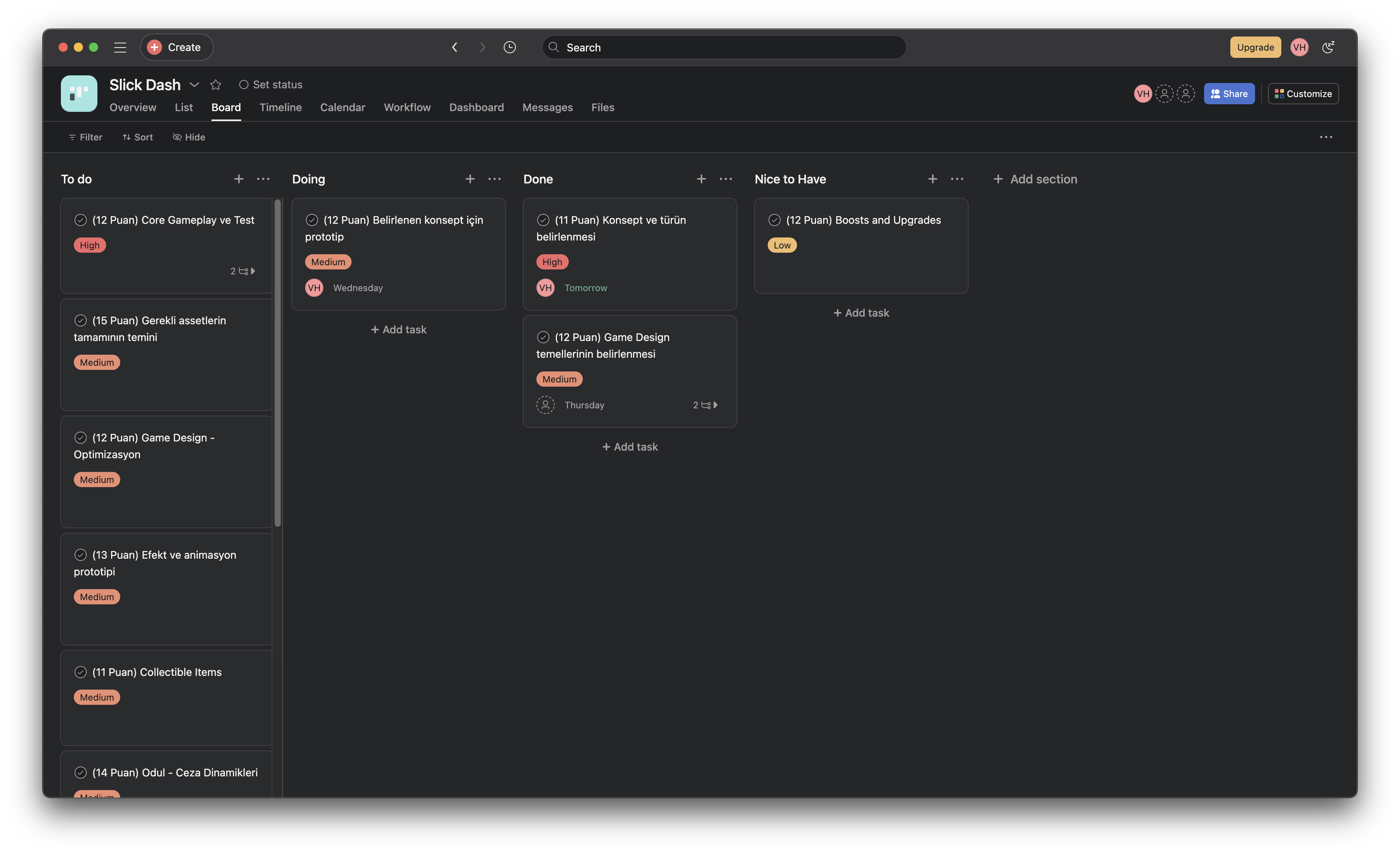1400x854 pixels.
Task: Open recent items via the clock icon
Action: [x=510, y=47]
